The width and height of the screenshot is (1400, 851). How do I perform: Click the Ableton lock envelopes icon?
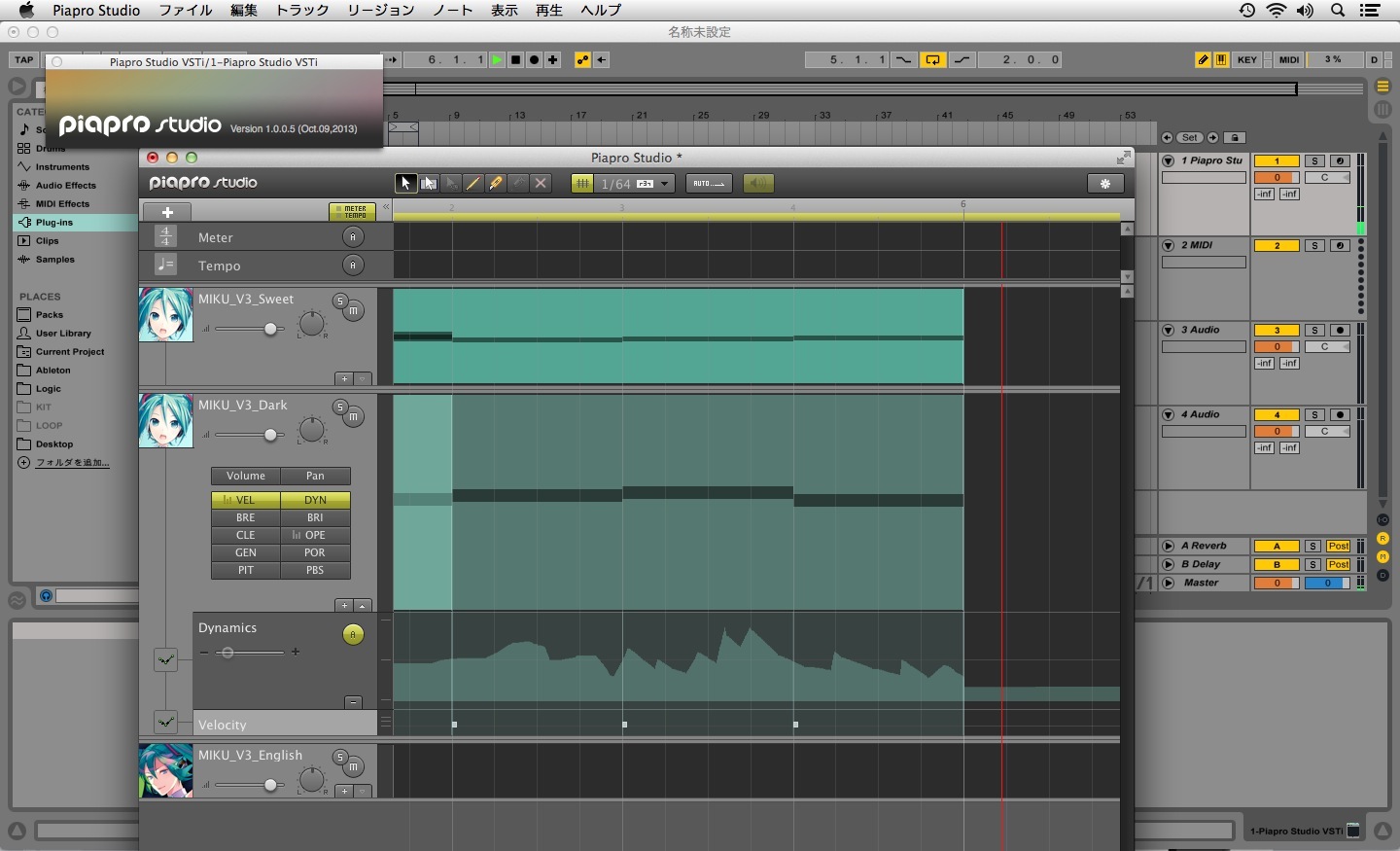[1235, 137]
